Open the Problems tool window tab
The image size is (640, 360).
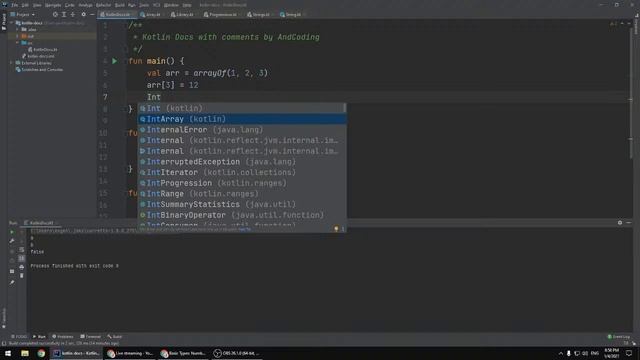[x=62, y=337]
